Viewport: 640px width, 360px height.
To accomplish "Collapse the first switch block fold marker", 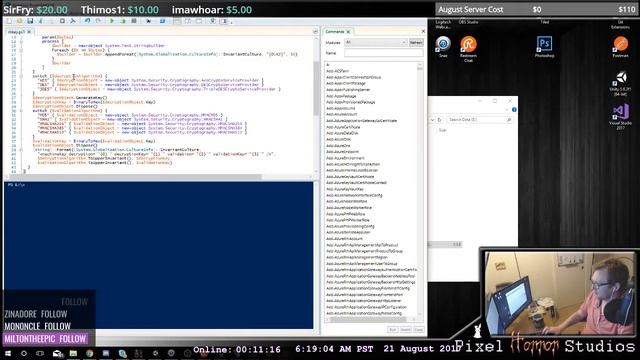I will [21, 76].
